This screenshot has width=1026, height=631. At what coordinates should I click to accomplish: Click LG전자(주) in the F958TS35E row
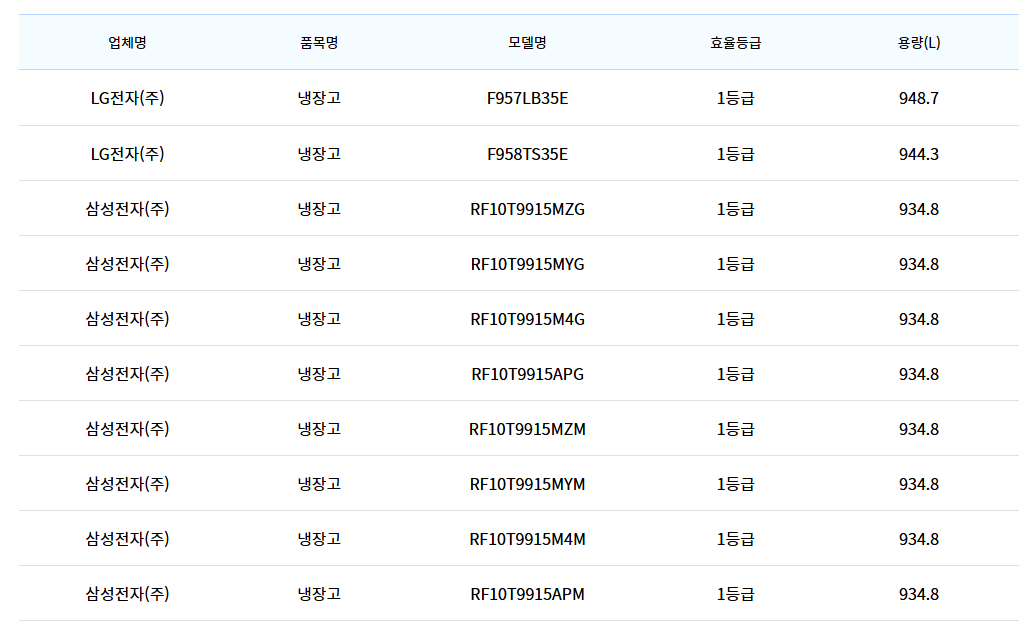coord(128,154)
